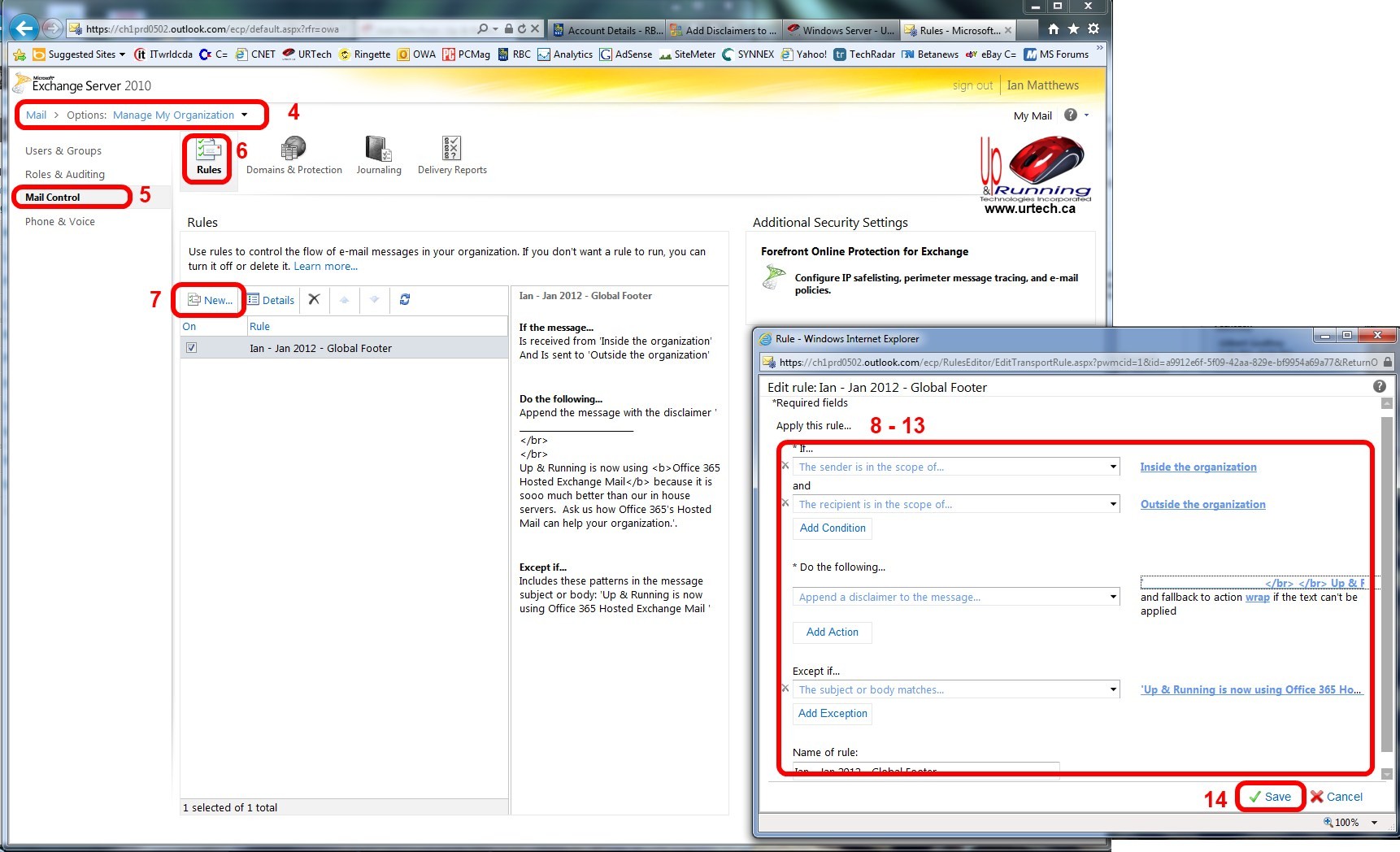This screenshot has height=852, width=1400.
Task: Click 'Outside the organization' link
Action: click(1202, 505)
